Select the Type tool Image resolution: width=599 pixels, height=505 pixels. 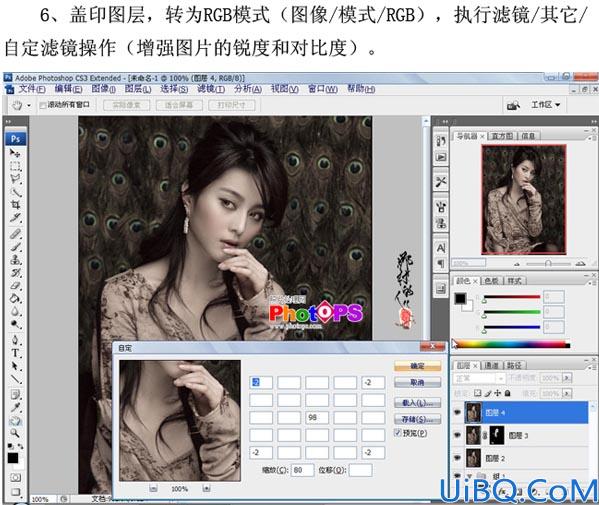click(x=15, y=353)
